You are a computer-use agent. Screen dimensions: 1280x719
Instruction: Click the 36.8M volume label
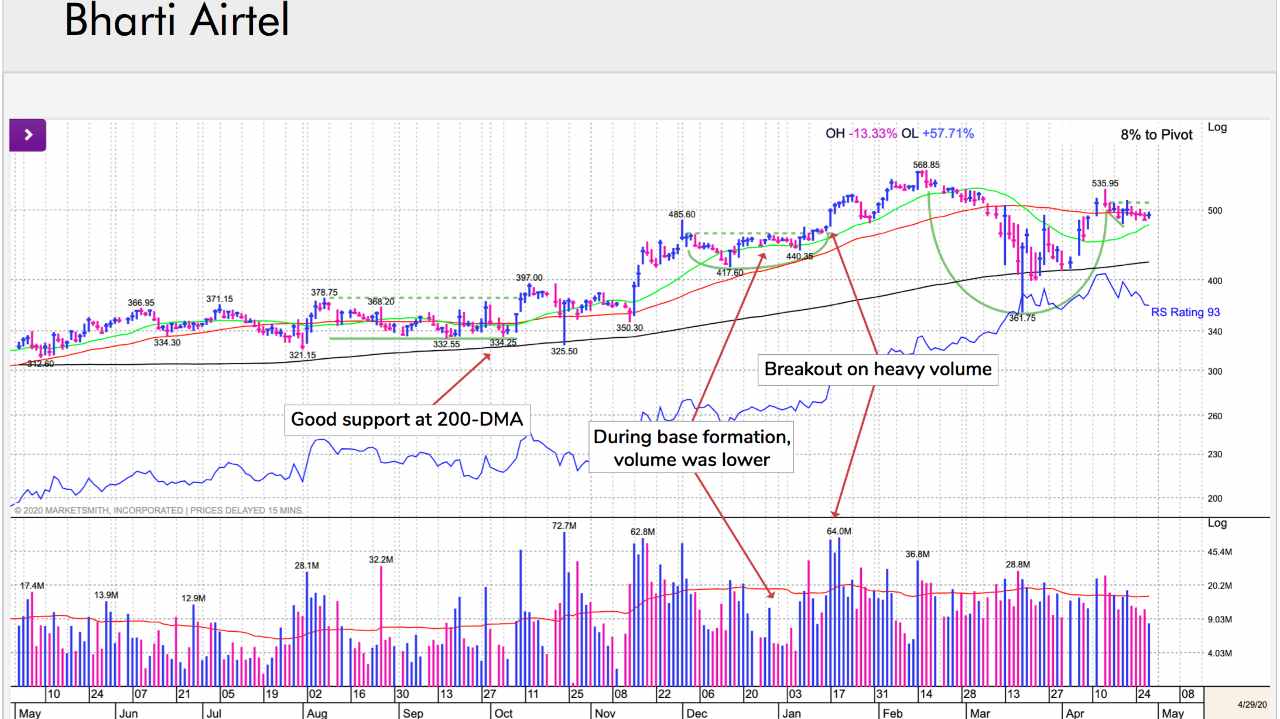coord(917,553)
